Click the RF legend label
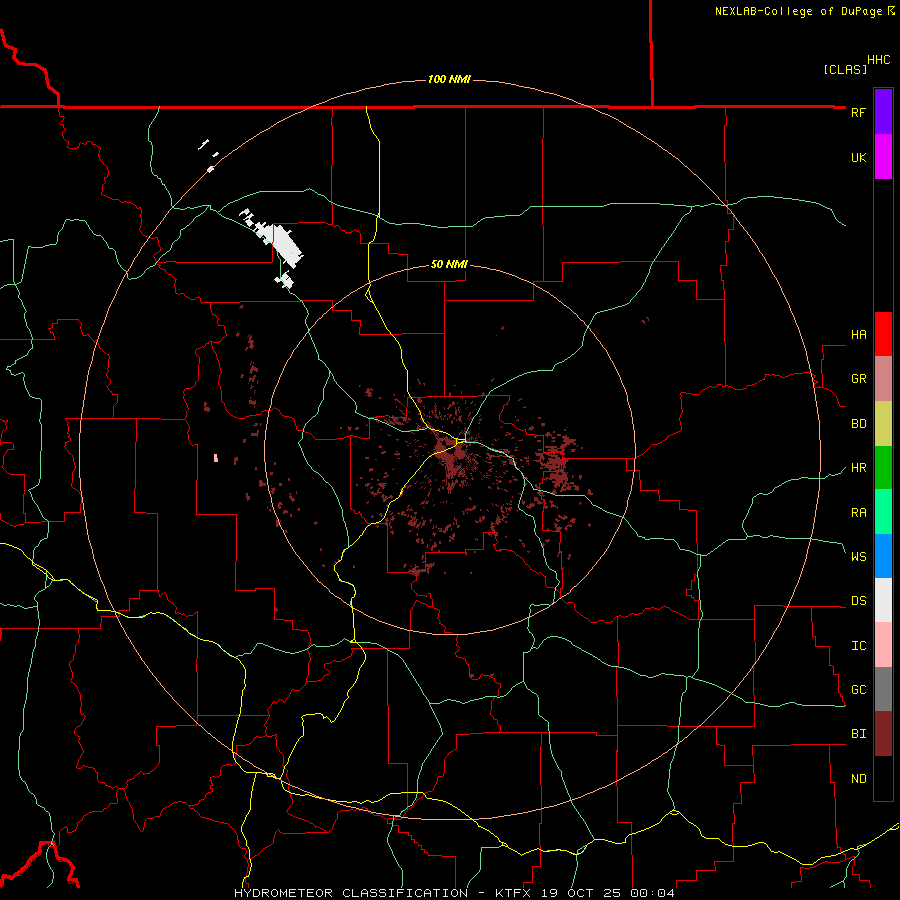The height and width of the screenshot is (900, 900). [858, 112]
